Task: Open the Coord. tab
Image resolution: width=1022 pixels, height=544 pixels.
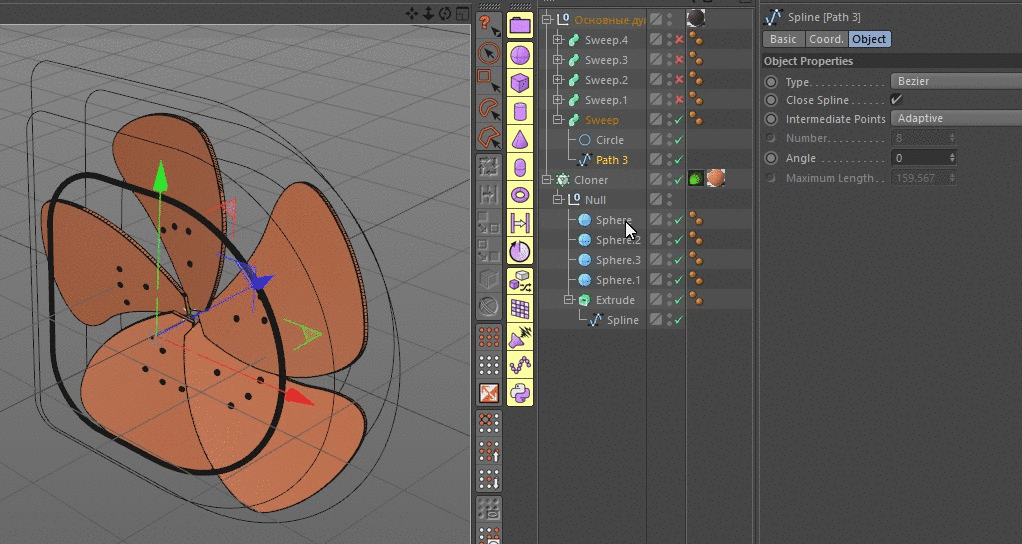Action: [x=826, y=39]
